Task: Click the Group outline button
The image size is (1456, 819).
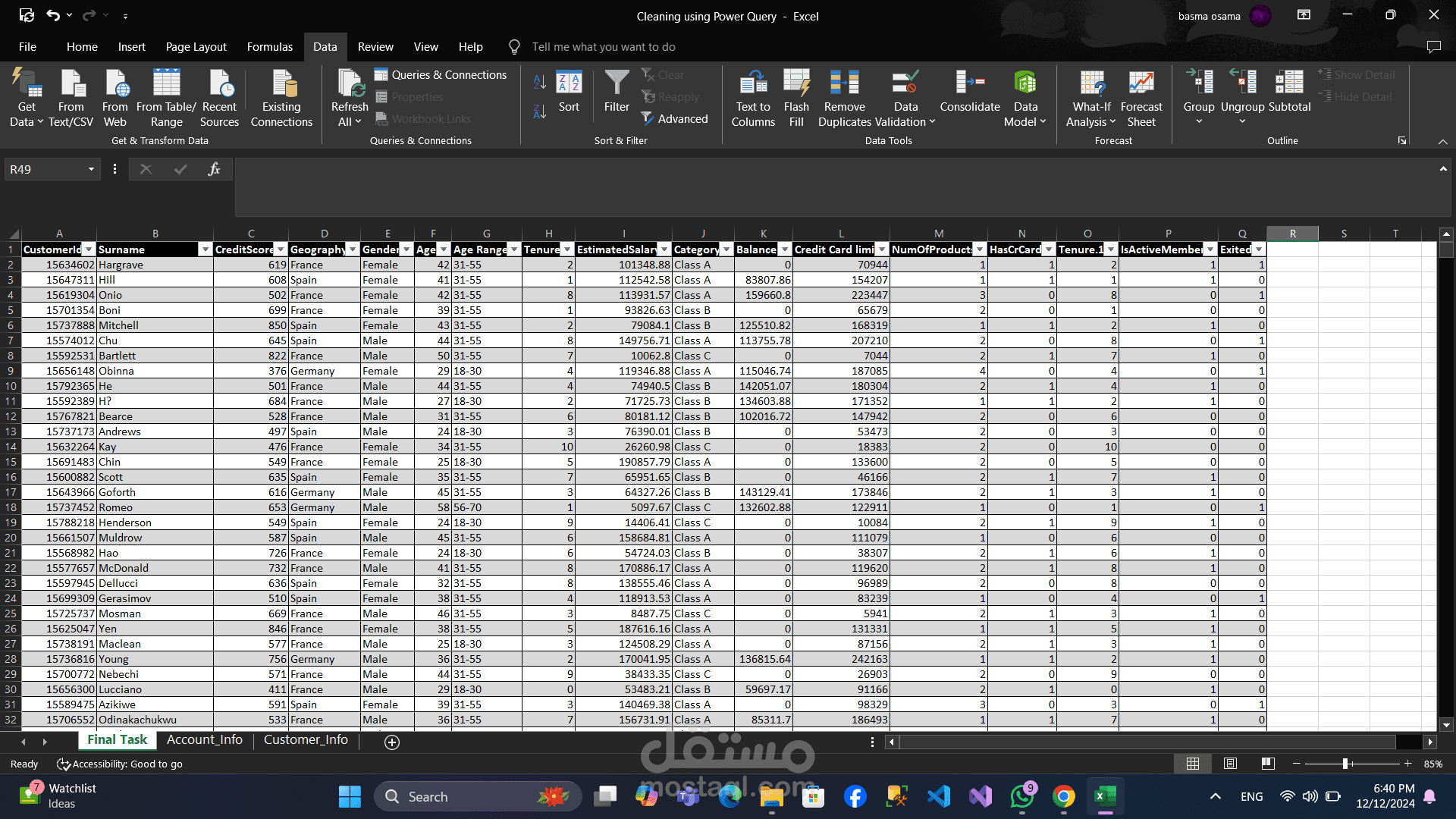Action: [1199, 97]
